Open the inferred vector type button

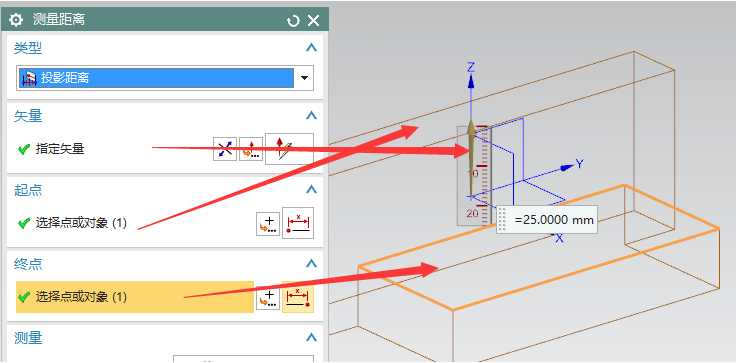coord(289,149)
